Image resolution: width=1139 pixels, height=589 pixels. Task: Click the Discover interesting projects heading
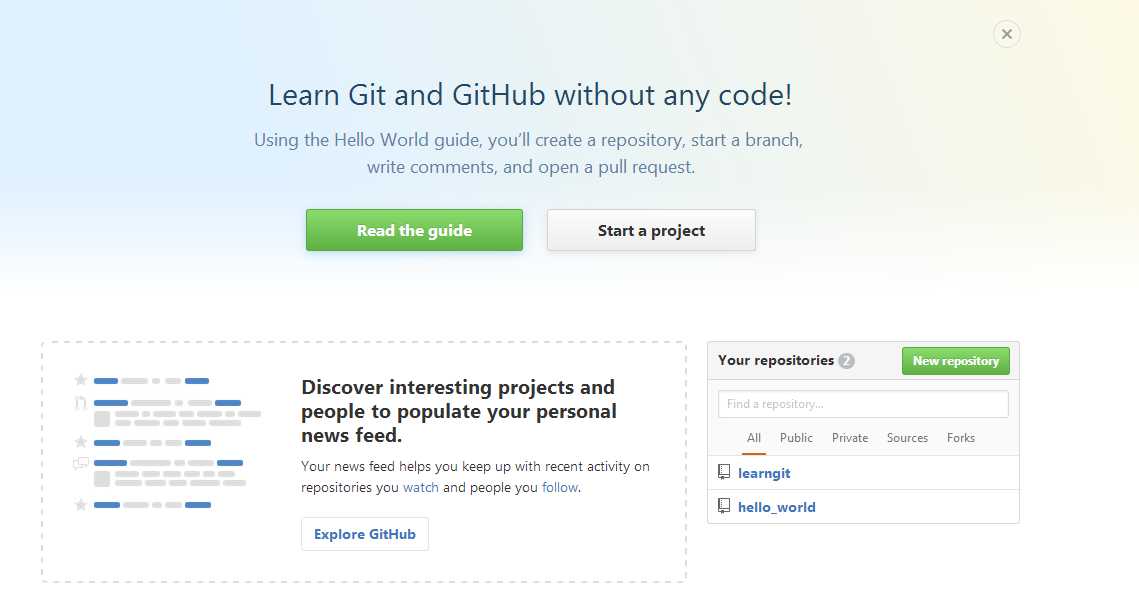[x=458, y=411]
